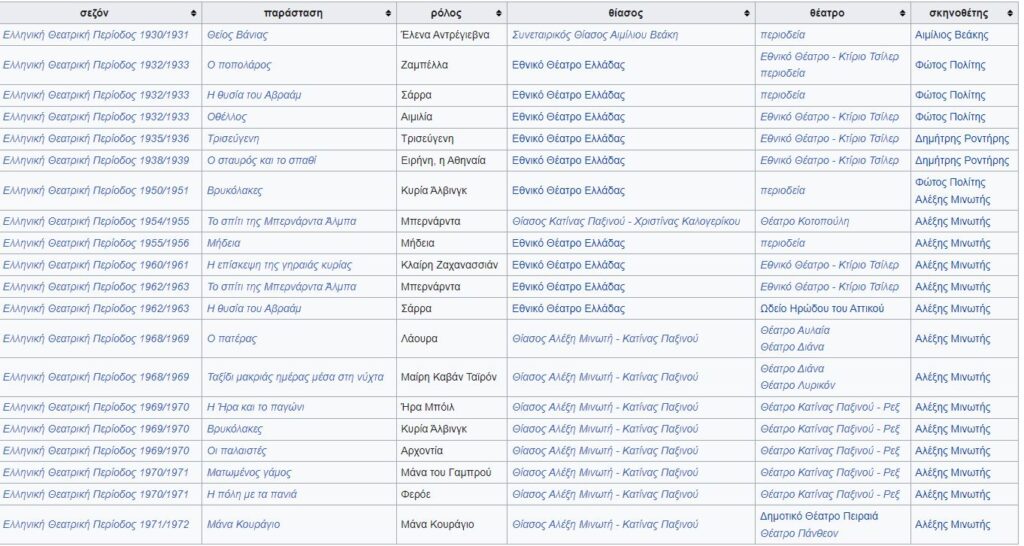Follow the Συνεταιρικός Θίασος Αιμίλιου Βεάκη link
The width and height of the screenshot is (1024, 546).
[x=594, y=35]
